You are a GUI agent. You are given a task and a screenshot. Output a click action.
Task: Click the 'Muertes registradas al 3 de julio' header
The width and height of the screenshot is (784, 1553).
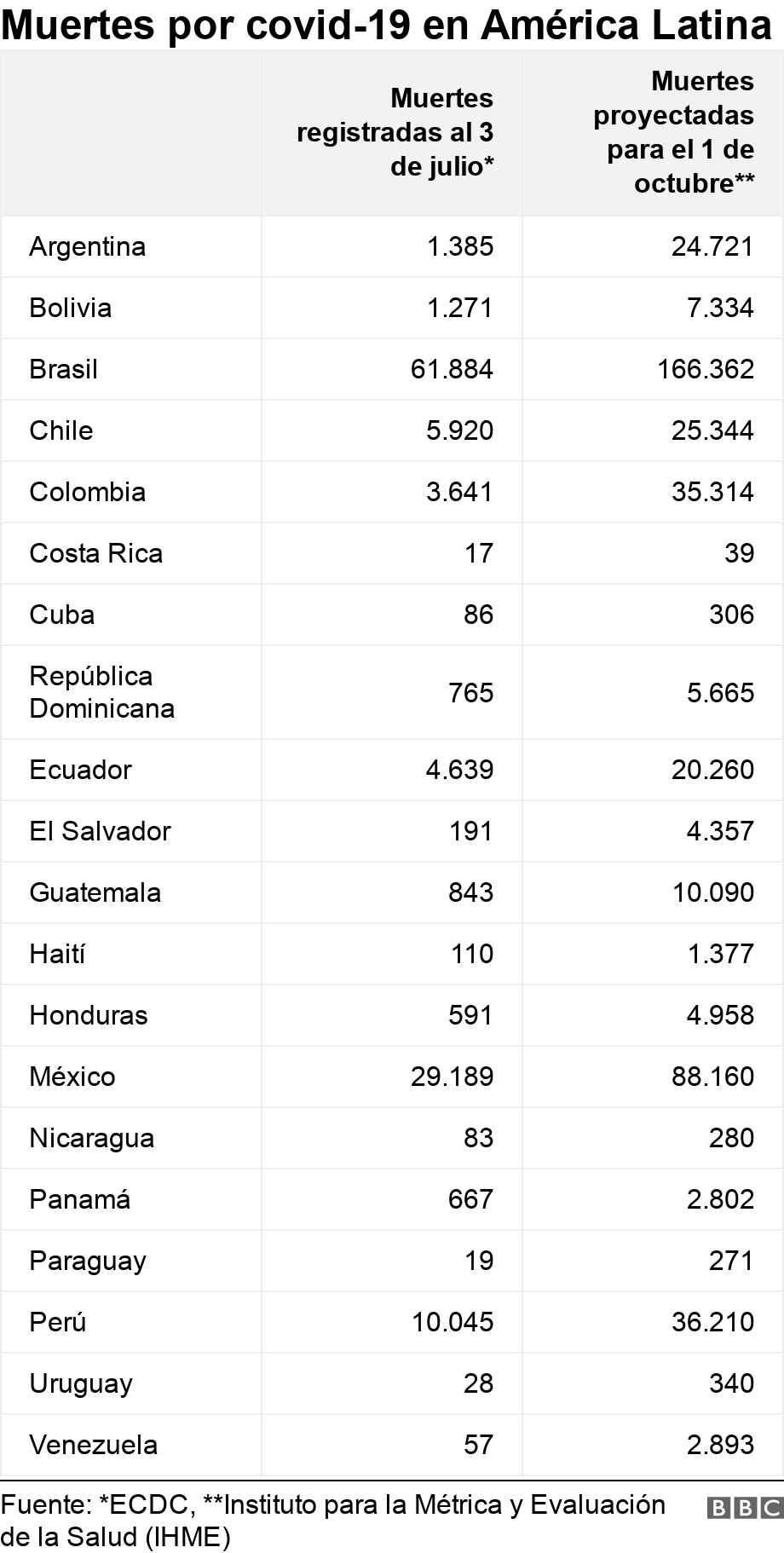pos(395,132)
